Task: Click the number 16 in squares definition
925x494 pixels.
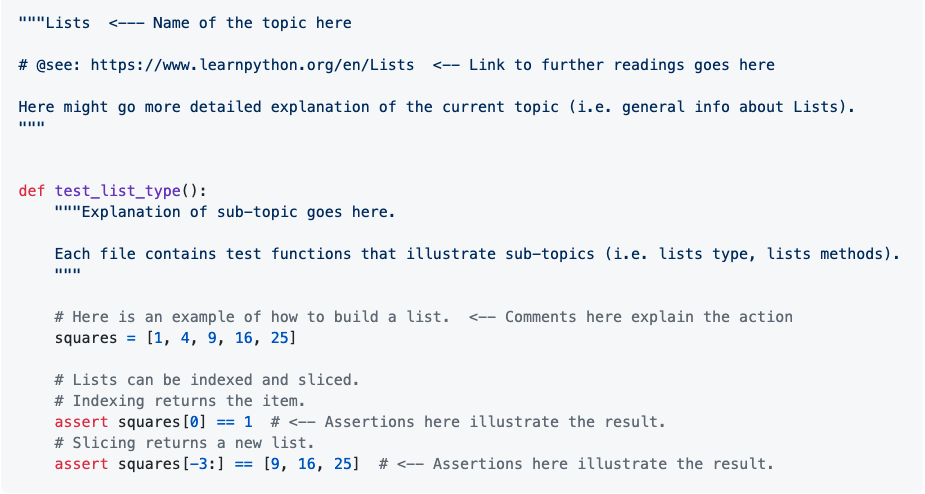Action: (x=244, y=338)
